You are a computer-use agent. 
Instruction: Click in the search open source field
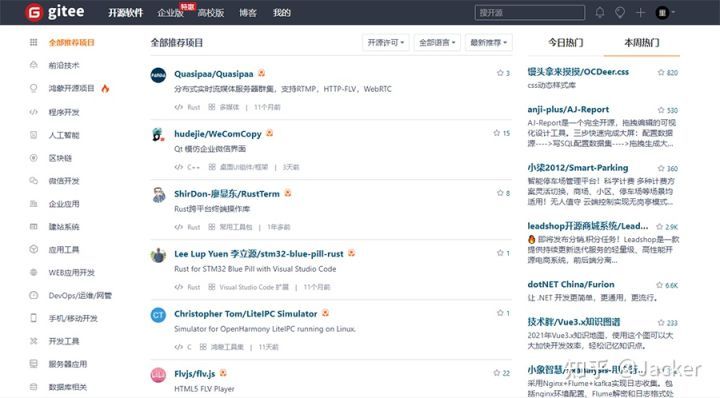point(530,12)
